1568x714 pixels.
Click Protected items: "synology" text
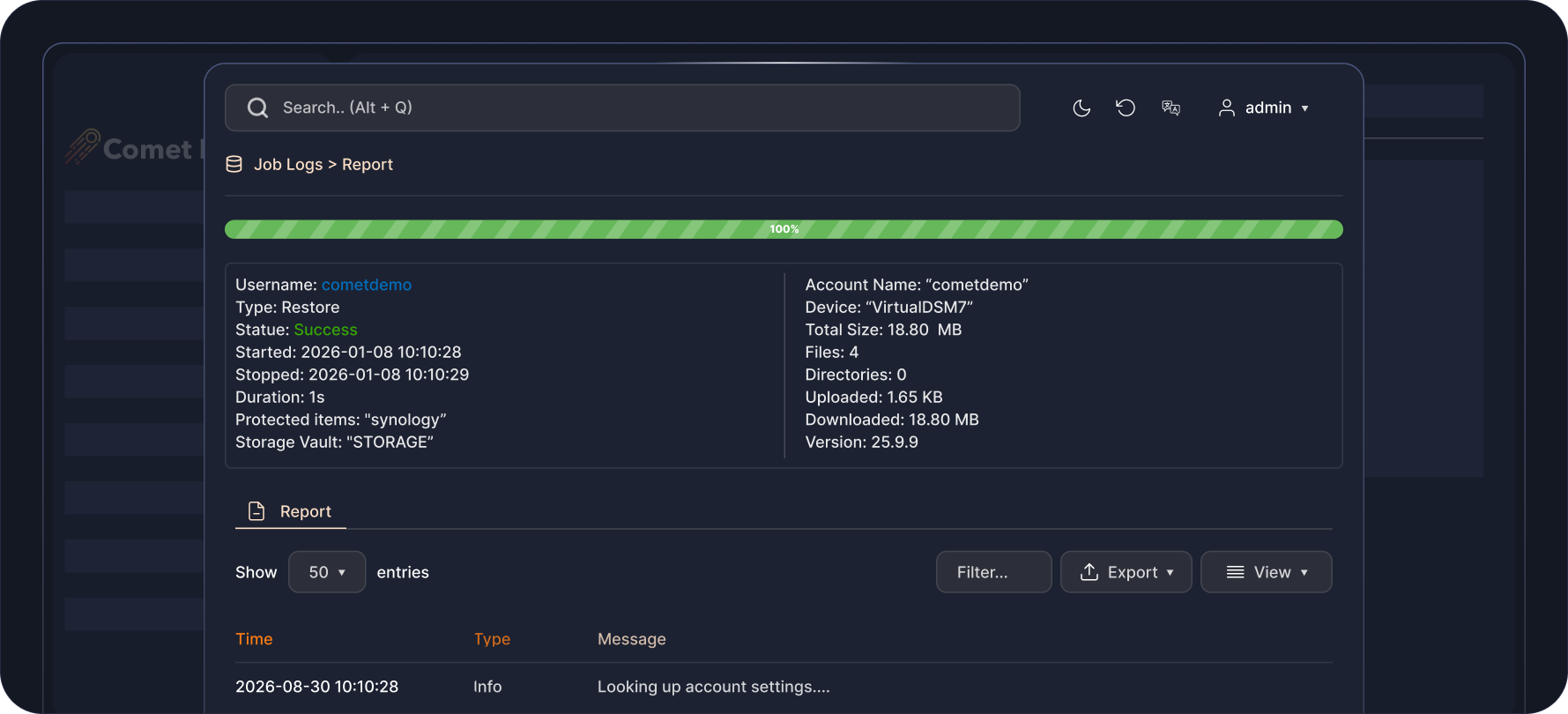(x=341, y=420)
